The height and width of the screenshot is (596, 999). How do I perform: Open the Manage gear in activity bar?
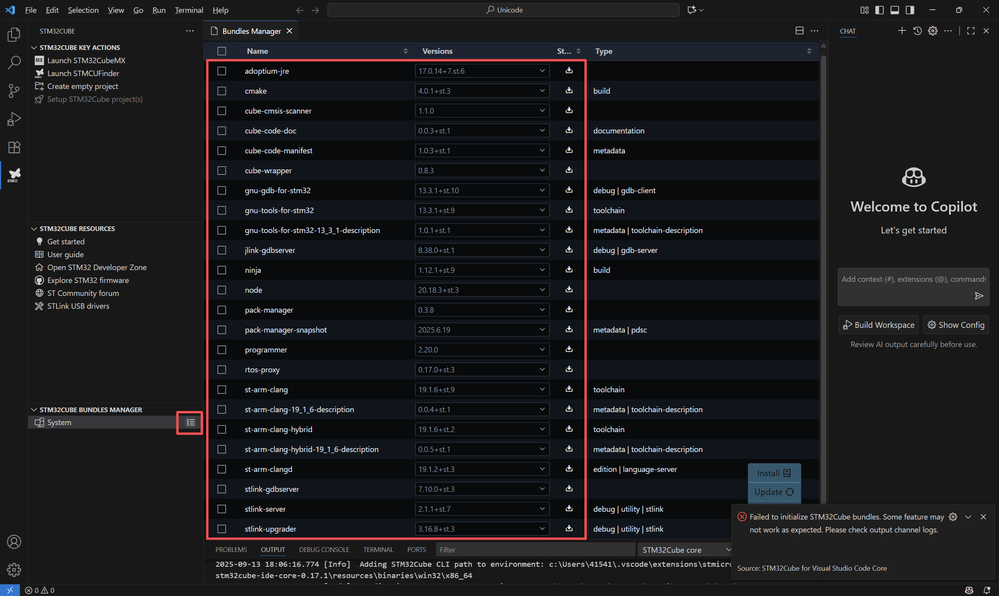(13, 570)
